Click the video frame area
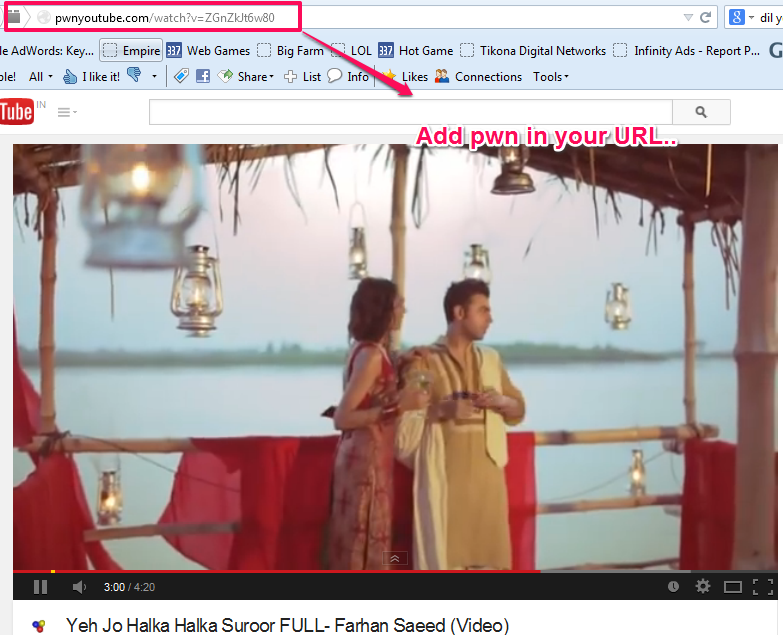This screenshot has width=783, height=635. [395, 356]
